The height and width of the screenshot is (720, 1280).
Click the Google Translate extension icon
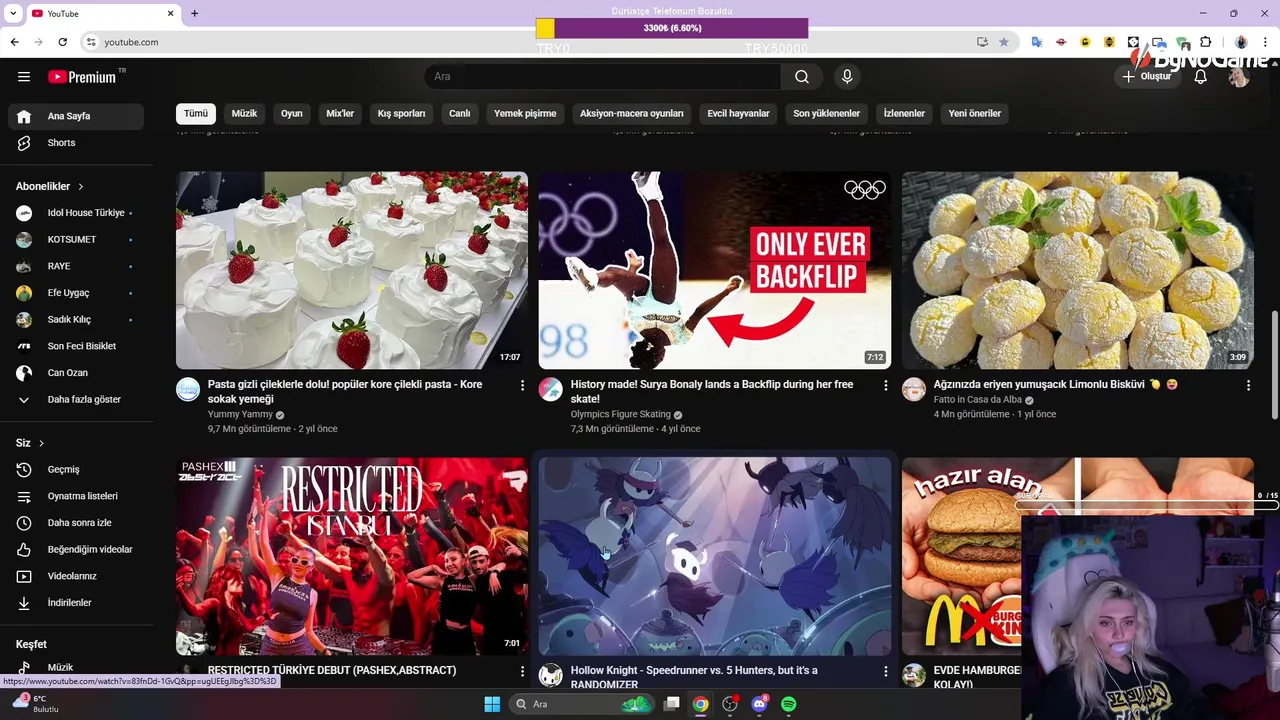1037,42
